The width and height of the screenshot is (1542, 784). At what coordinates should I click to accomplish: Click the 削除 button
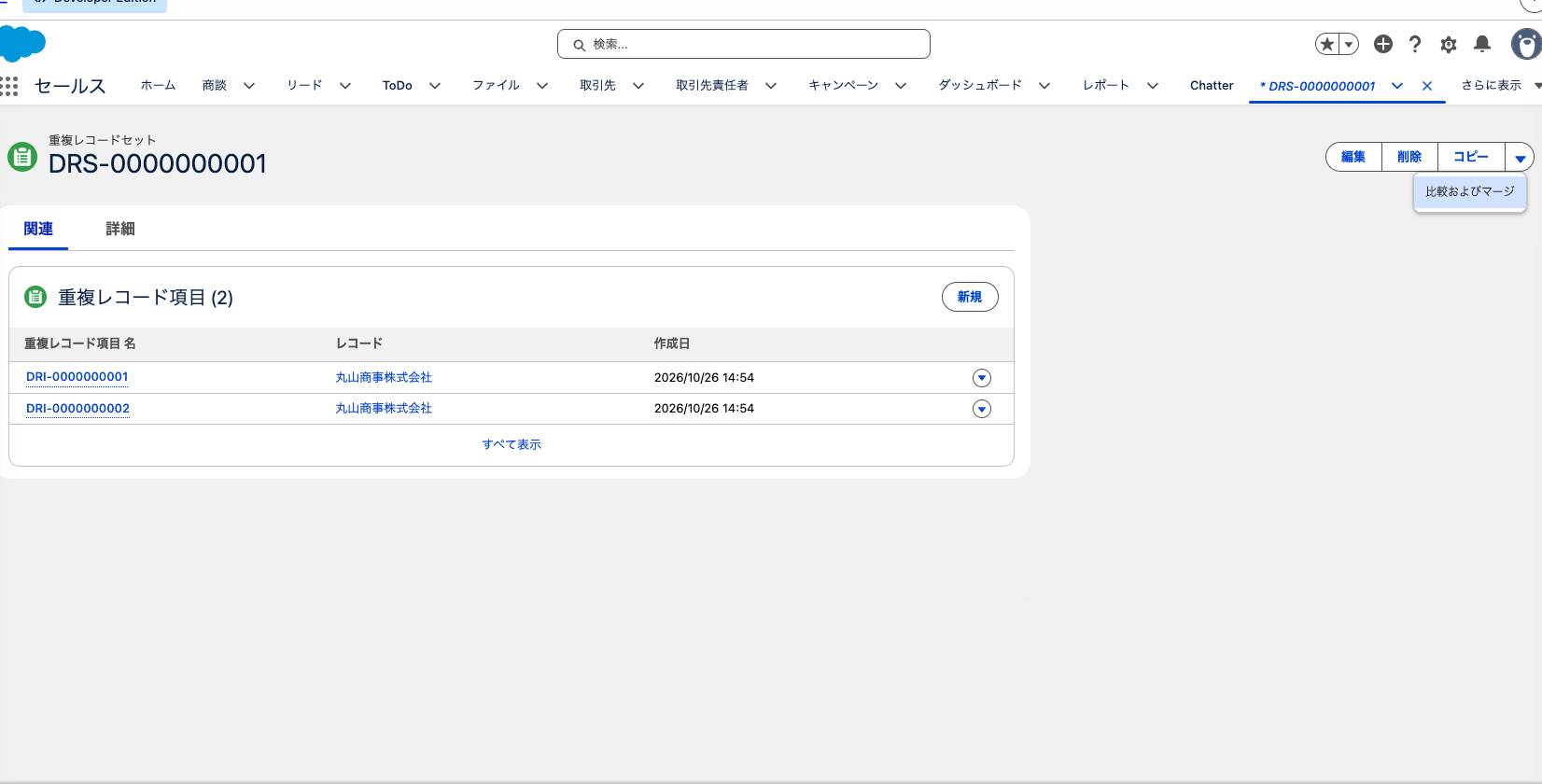click(1409, 157)
